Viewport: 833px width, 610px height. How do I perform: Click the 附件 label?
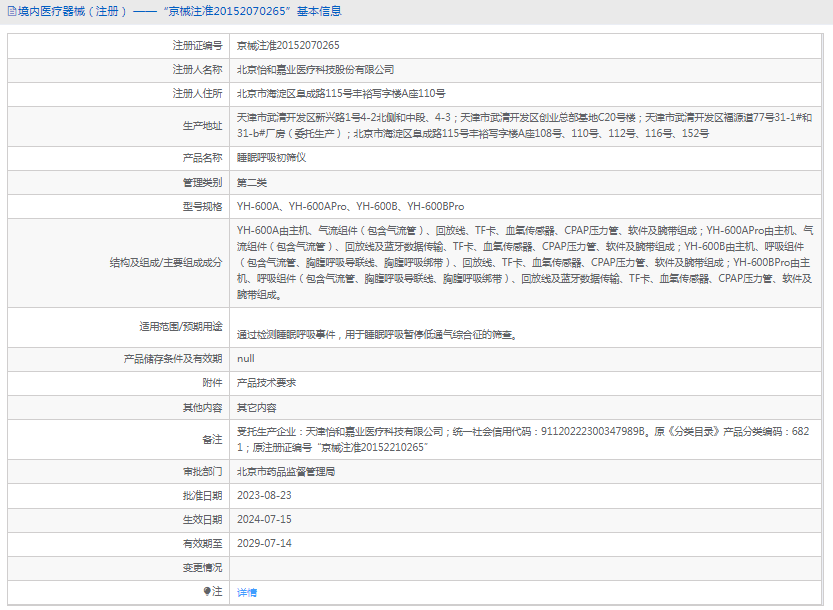tap(212, 383)
